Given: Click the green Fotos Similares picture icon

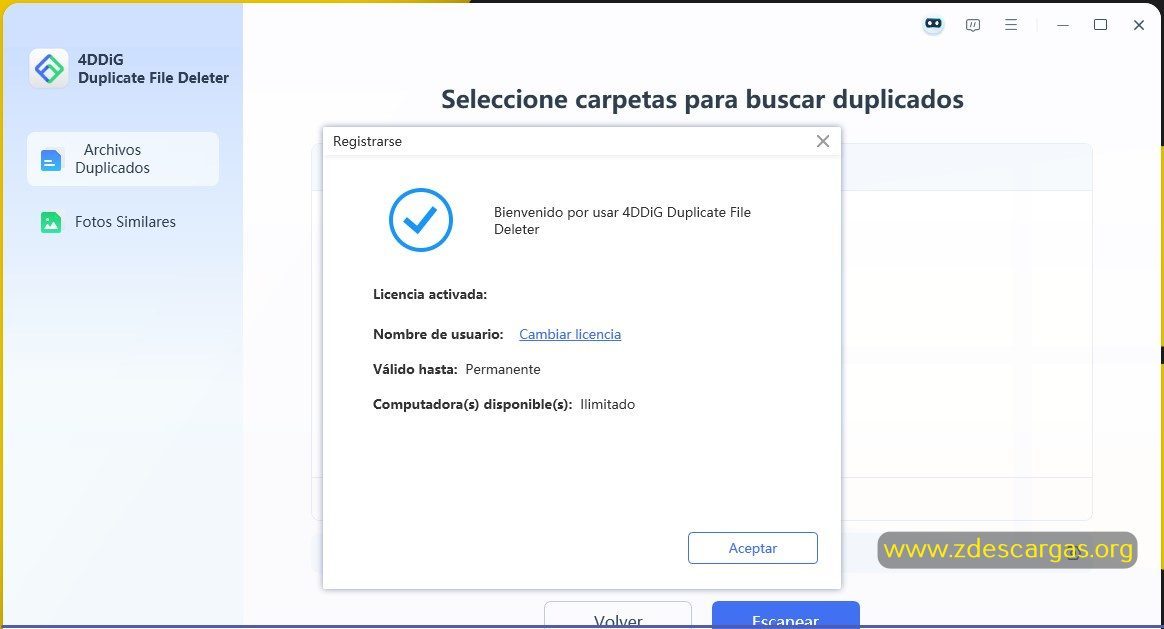Looking at the screenshot, I should 50,222.
